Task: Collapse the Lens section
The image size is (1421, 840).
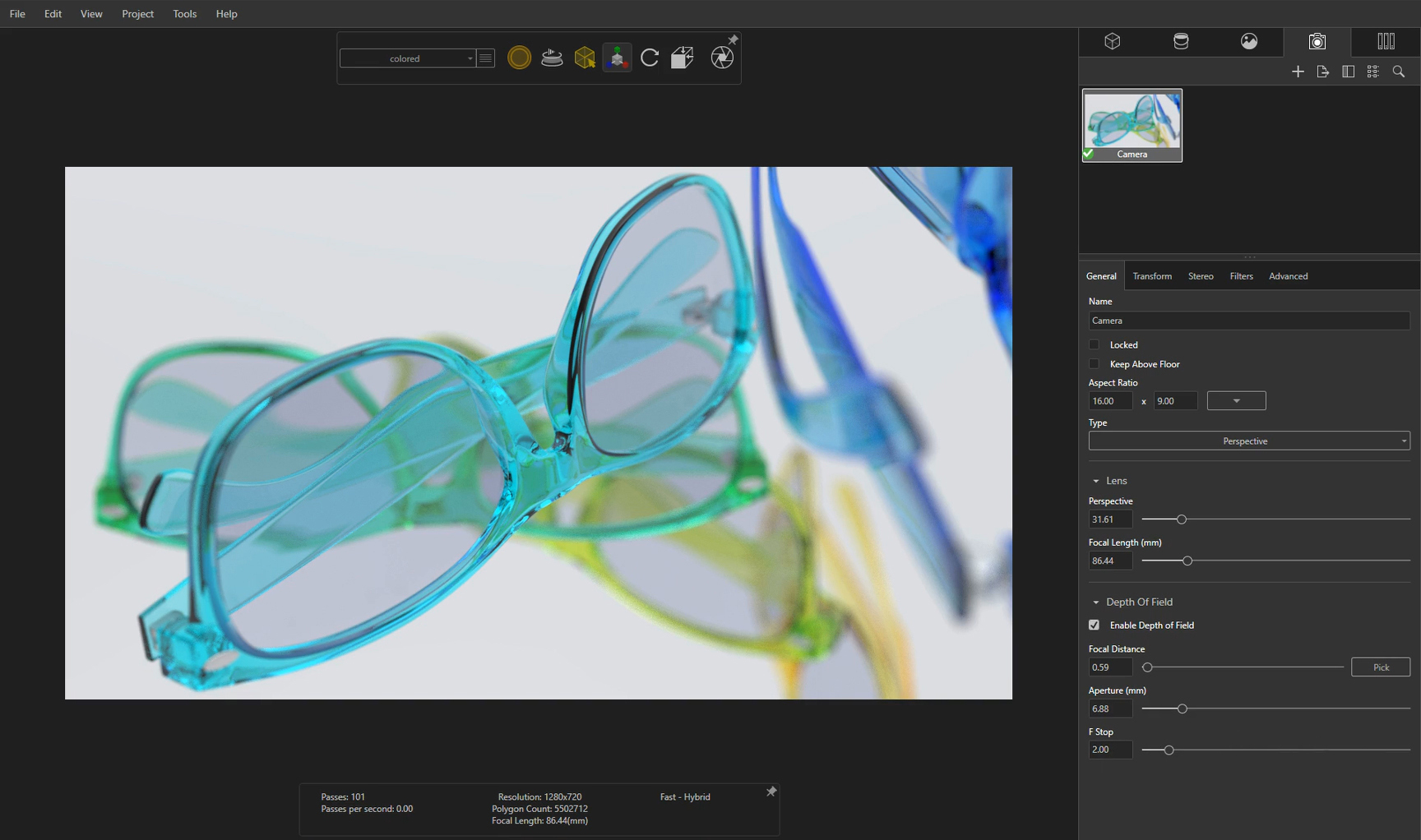Action: click(x=1096, y=481)
